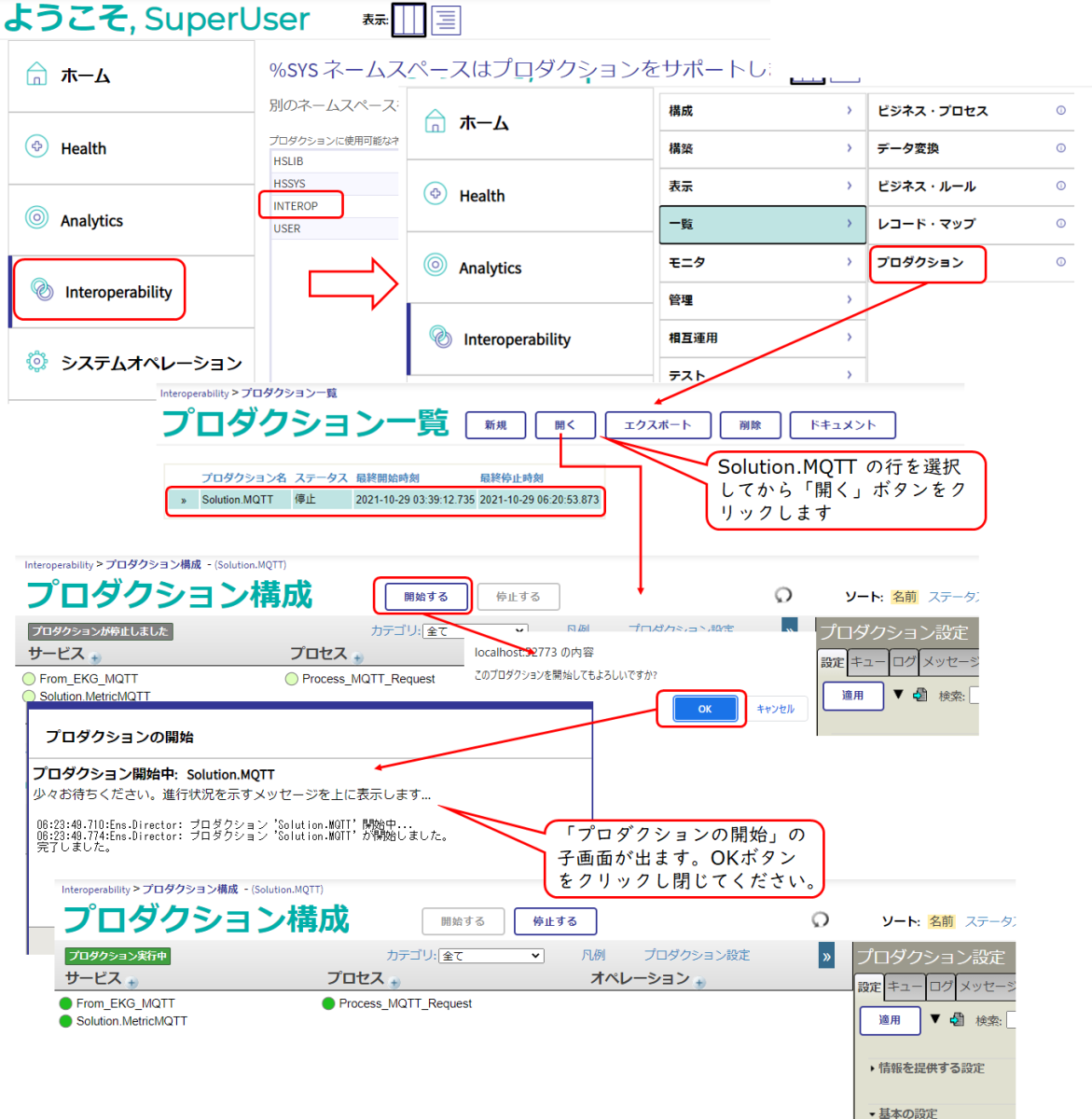The image size is (1092, 1119).
Task: Switch to the list display view icon
Action: click(446, 20)
